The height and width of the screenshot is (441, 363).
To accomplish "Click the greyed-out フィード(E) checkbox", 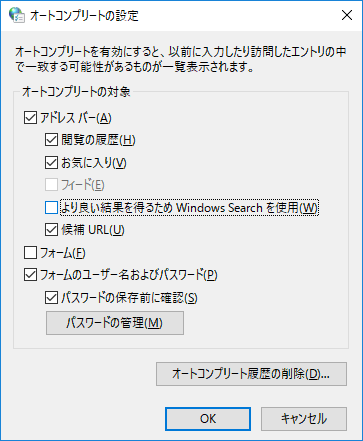I will [x=51, y=185].
